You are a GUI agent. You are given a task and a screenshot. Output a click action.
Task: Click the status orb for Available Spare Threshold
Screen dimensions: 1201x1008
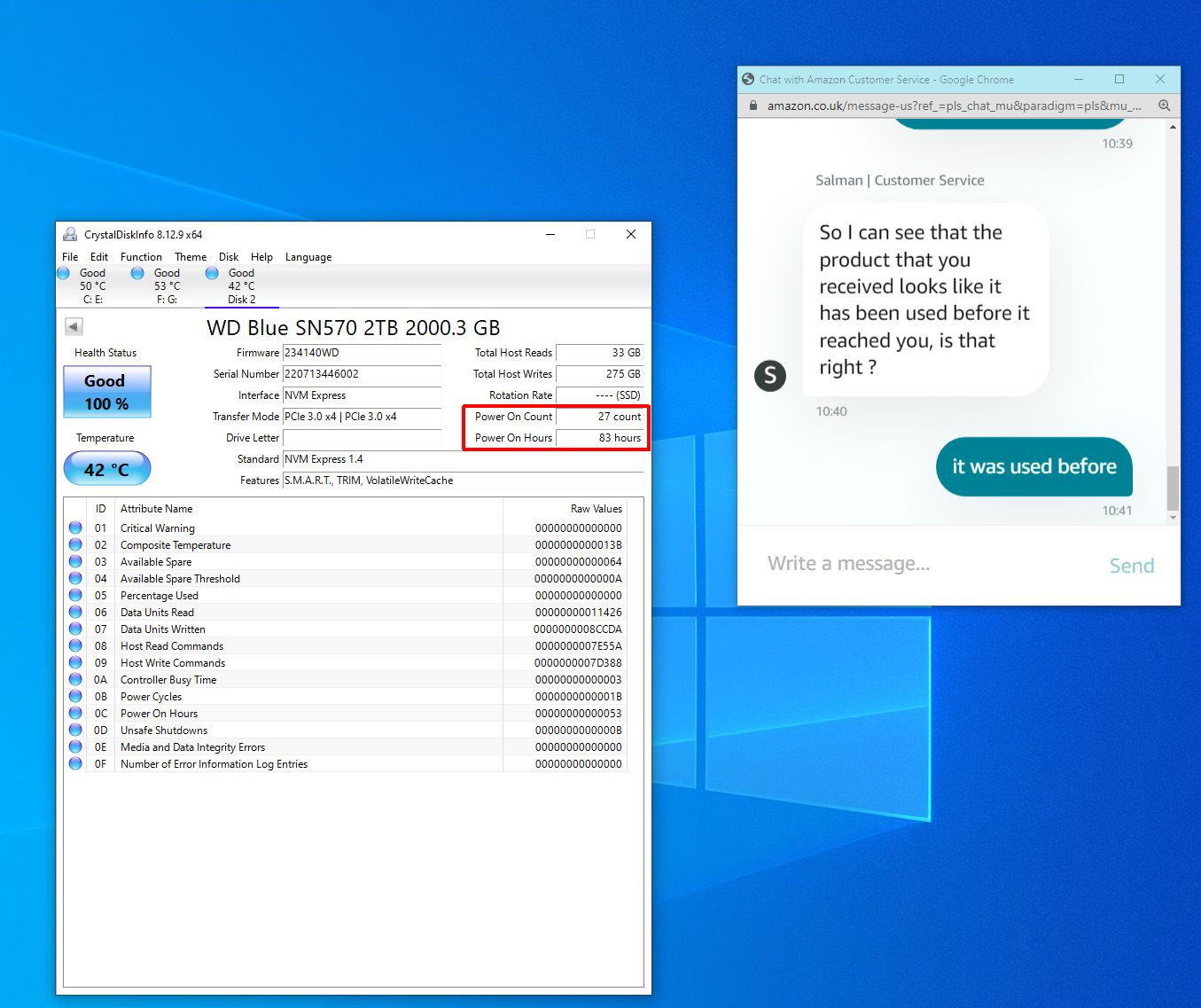point(75,578)
